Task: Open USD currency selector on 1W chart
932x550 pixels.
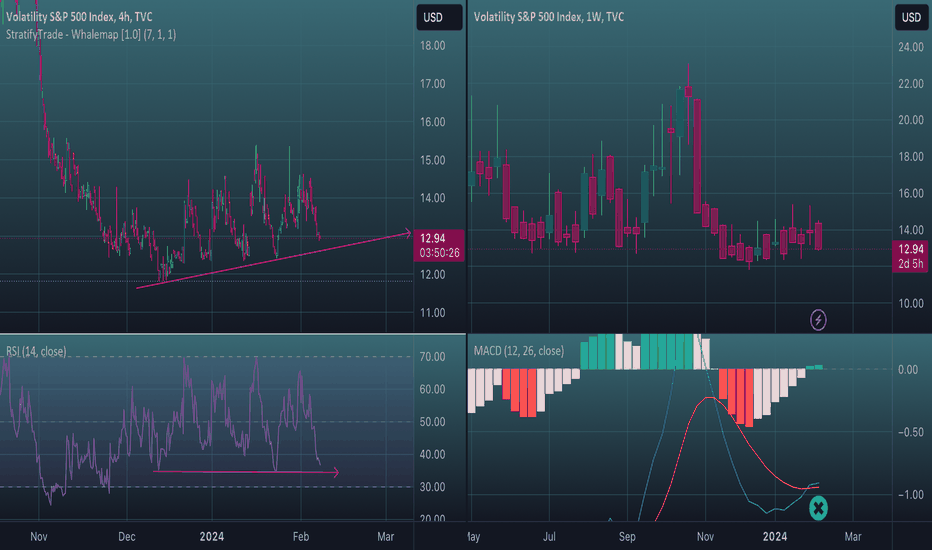Action: (911, 17)
